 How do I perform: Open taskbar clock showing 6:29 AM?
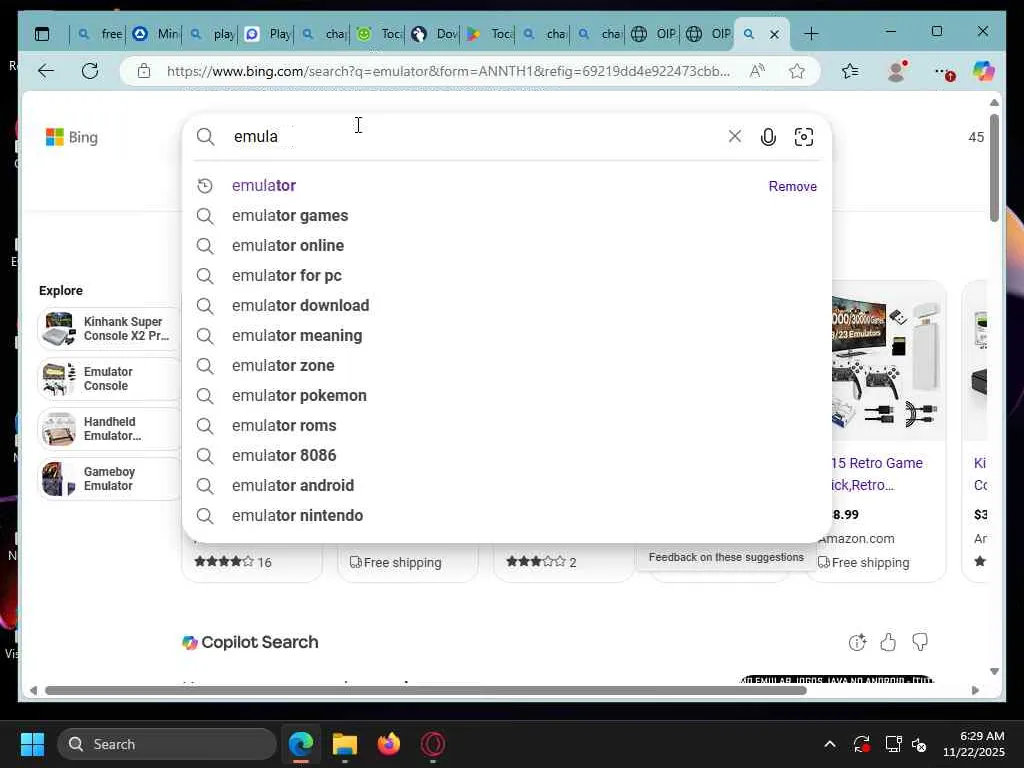pos(974,744)
